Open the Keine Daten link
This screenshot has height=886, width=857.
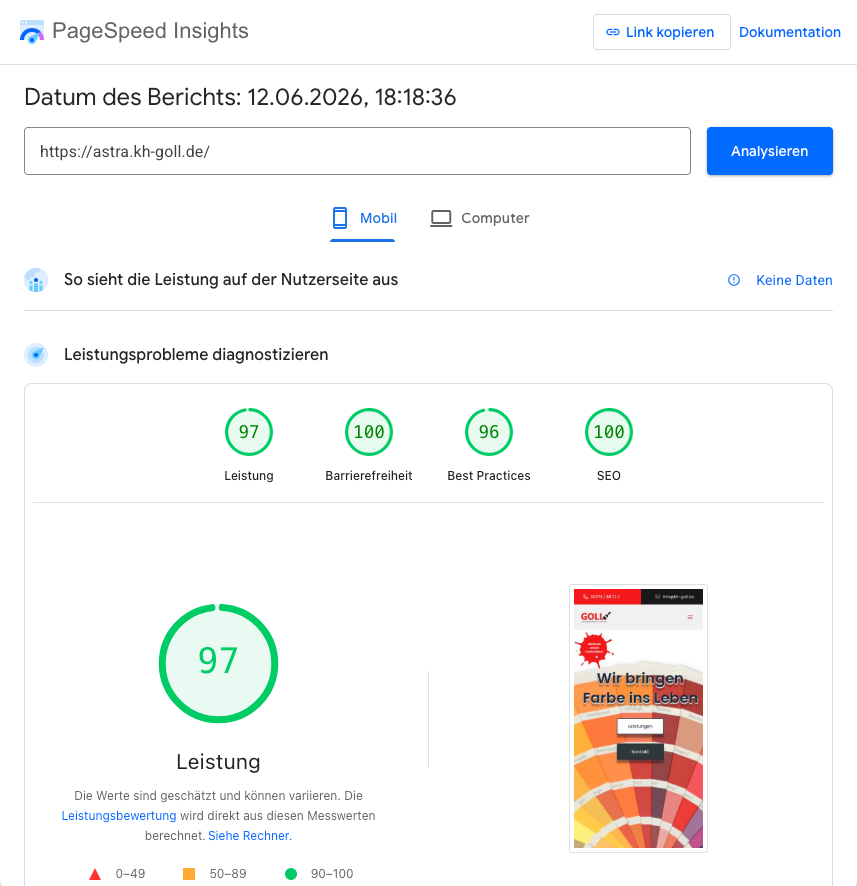(794, 280)
